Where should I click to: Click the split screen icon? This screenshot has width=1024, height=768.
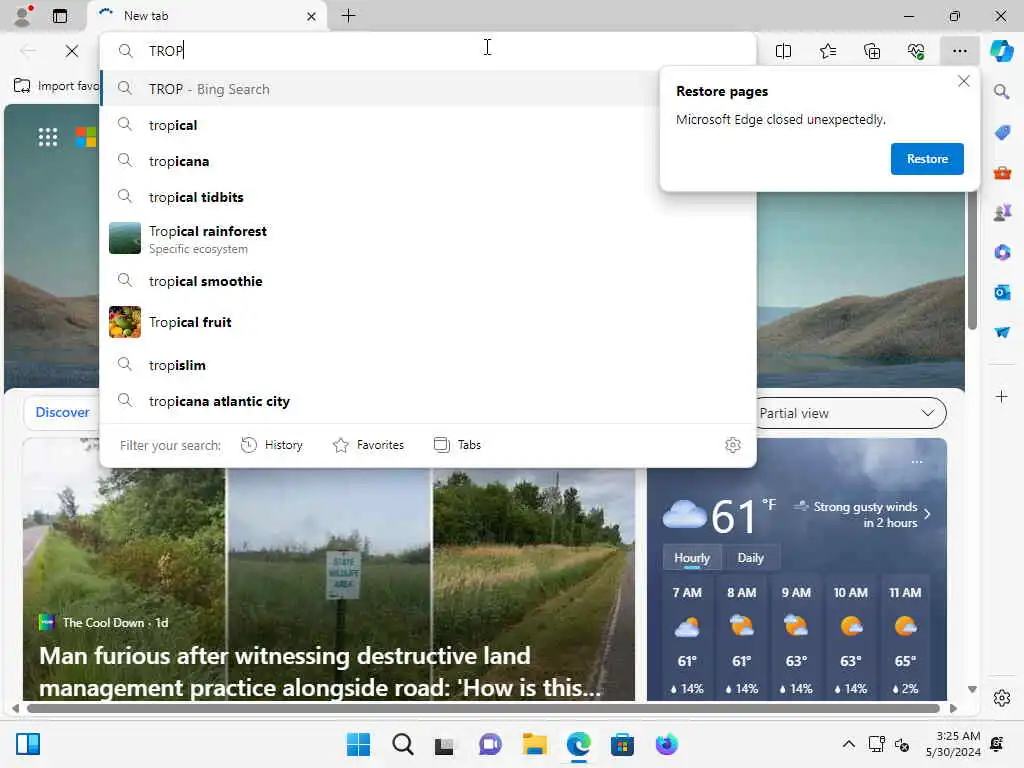(x=783, y=51)
